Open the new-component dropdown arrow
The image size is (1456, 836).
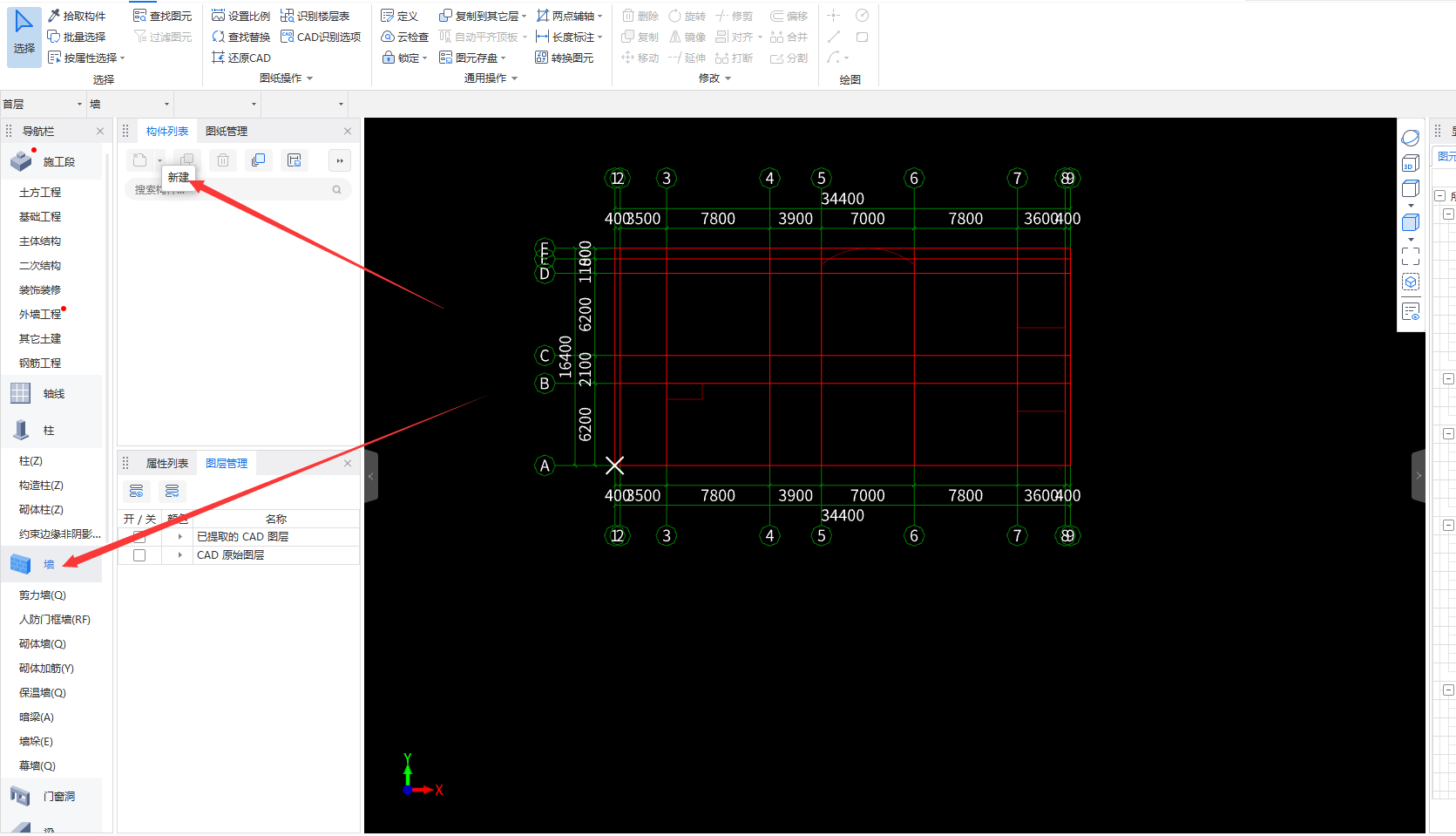[160, 160]
